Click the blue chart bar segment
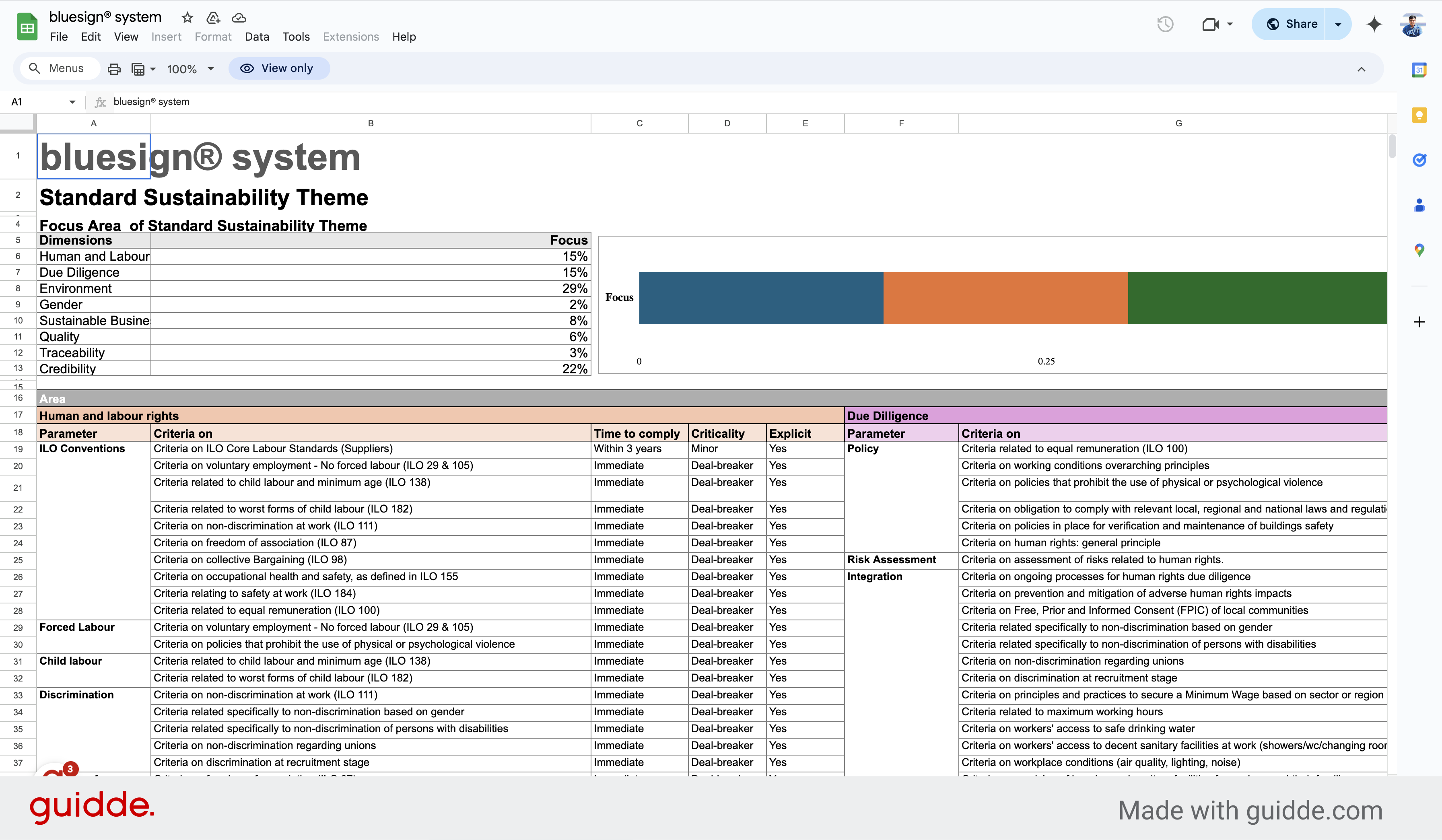The width and height of the screenshot is (1442, 840). [761, 298]
